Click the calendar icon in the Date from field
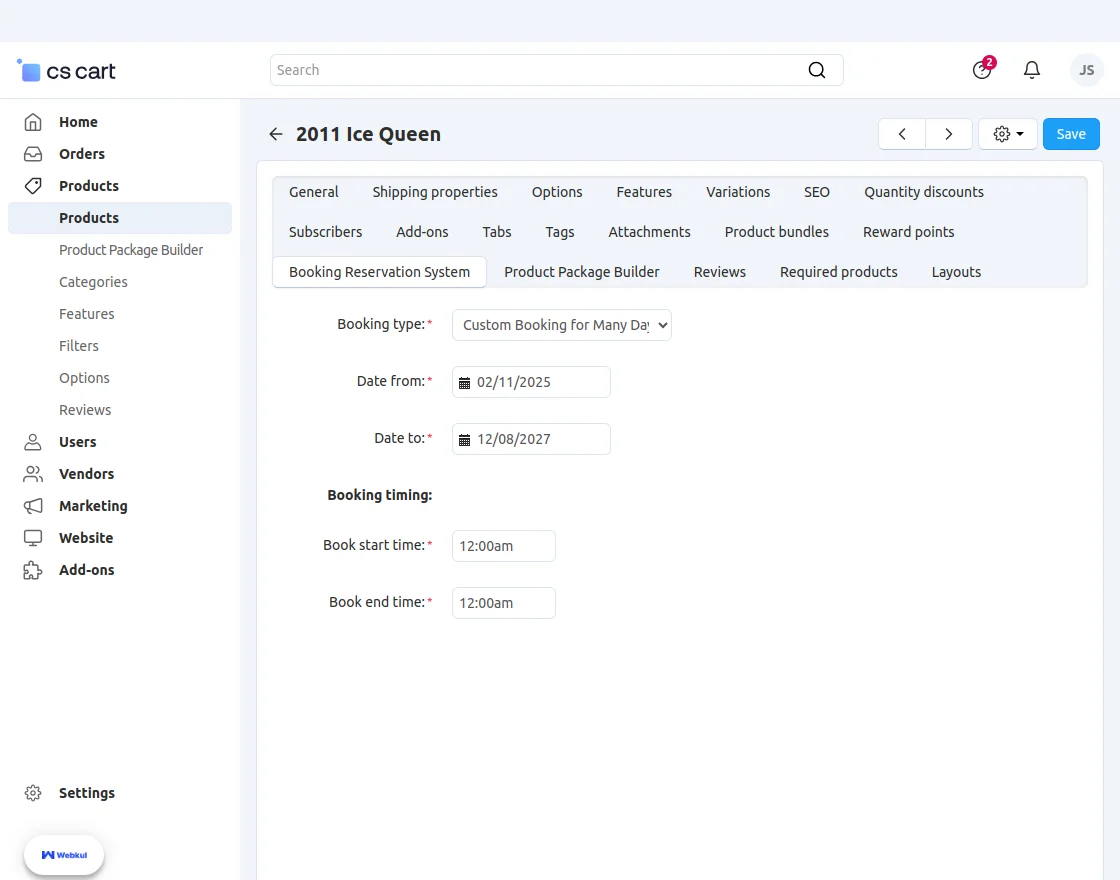 coord(464,381)
